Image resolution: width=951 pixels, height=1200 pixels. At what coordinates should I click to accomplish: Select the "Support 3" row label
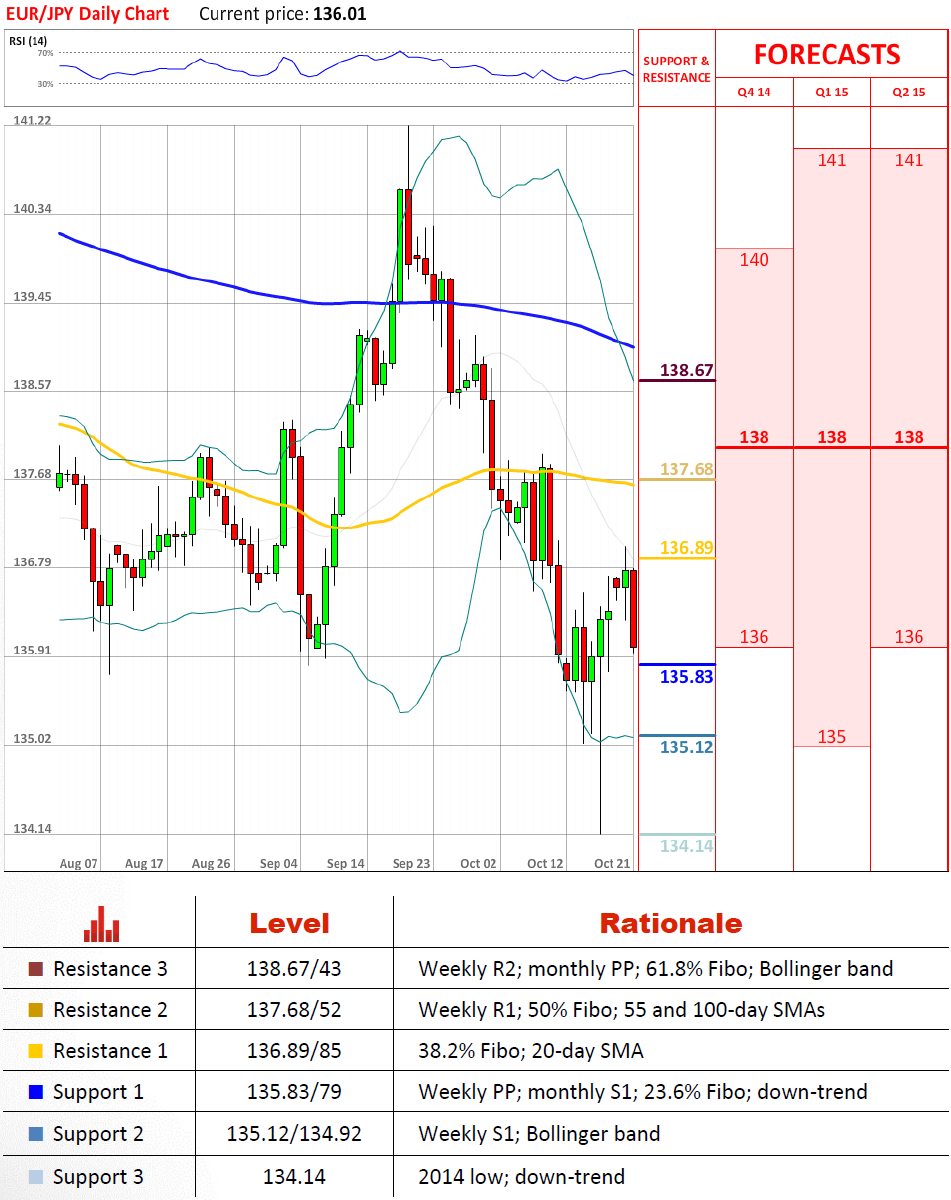coord(98,1177)
